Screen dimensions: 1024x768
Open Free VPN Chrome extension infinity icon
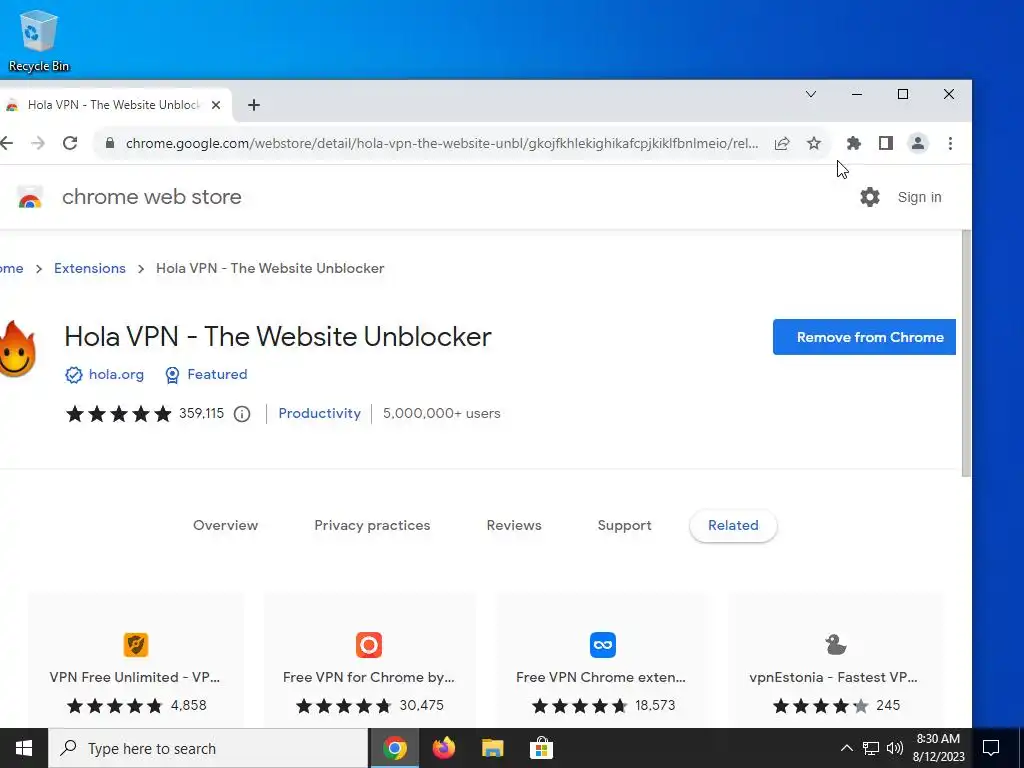coord(602,645)
